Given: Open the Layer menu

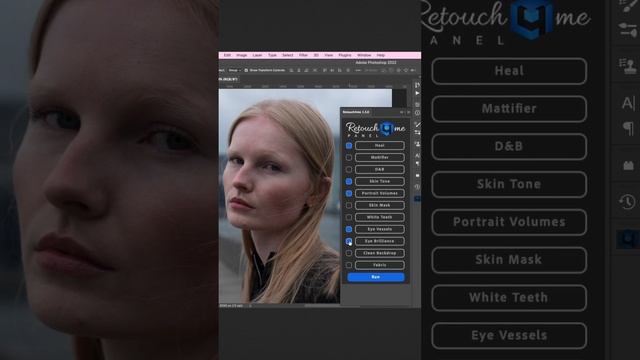Looking at the screenshot, I should (257, 55).
